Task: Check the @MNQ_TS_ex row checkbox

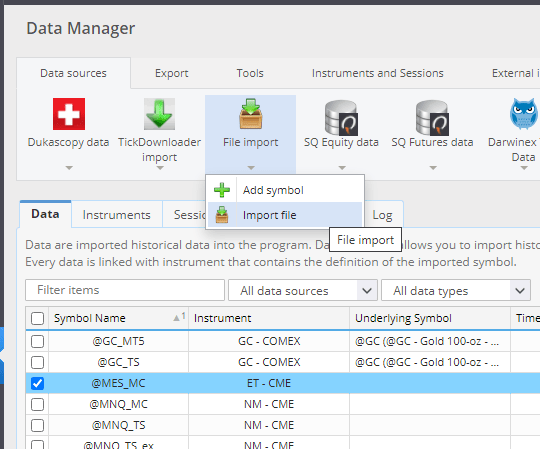Action: pyautogui.click(x=37, y=444)
